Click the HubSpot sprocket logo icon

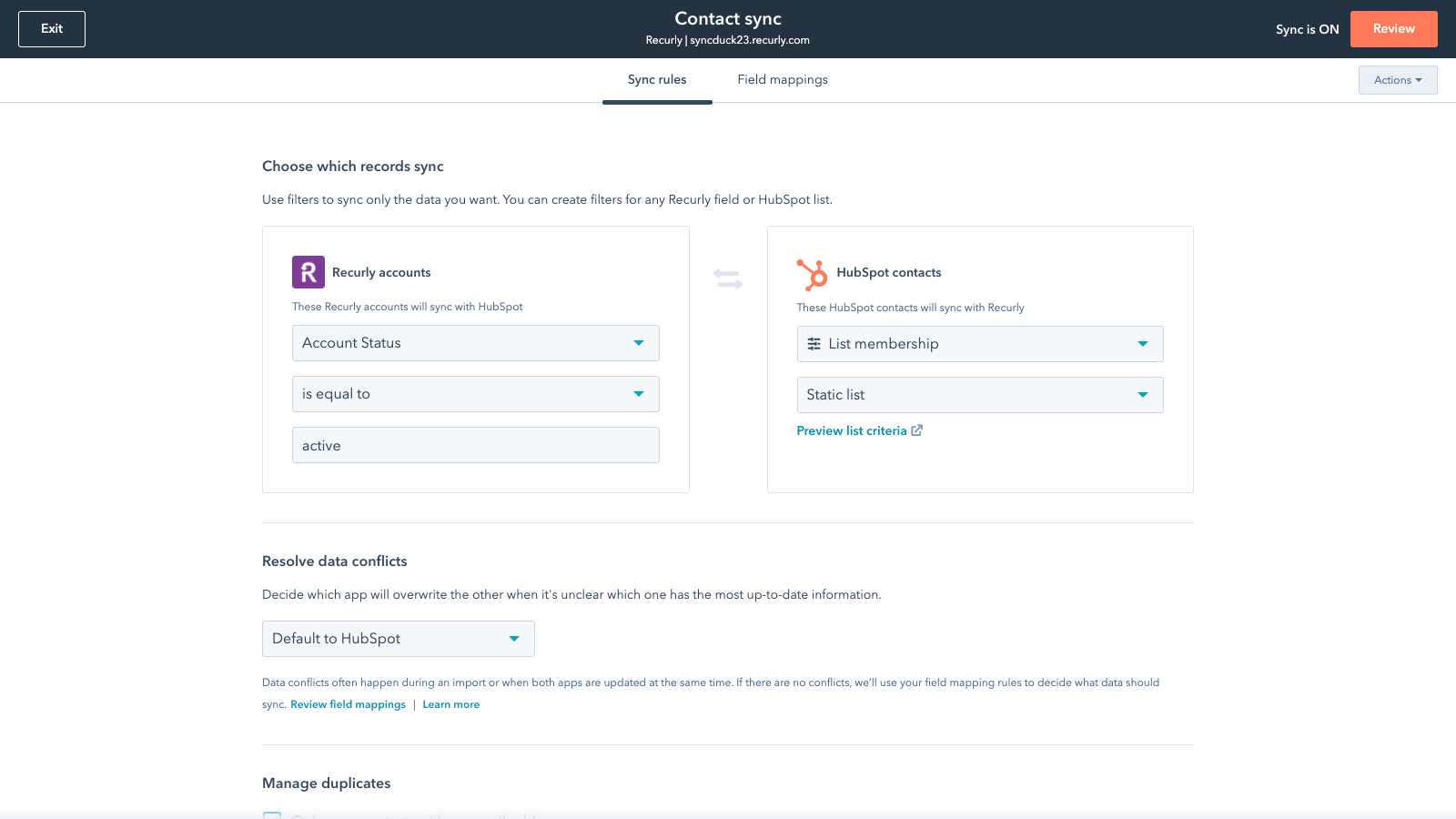click(812, 274)
